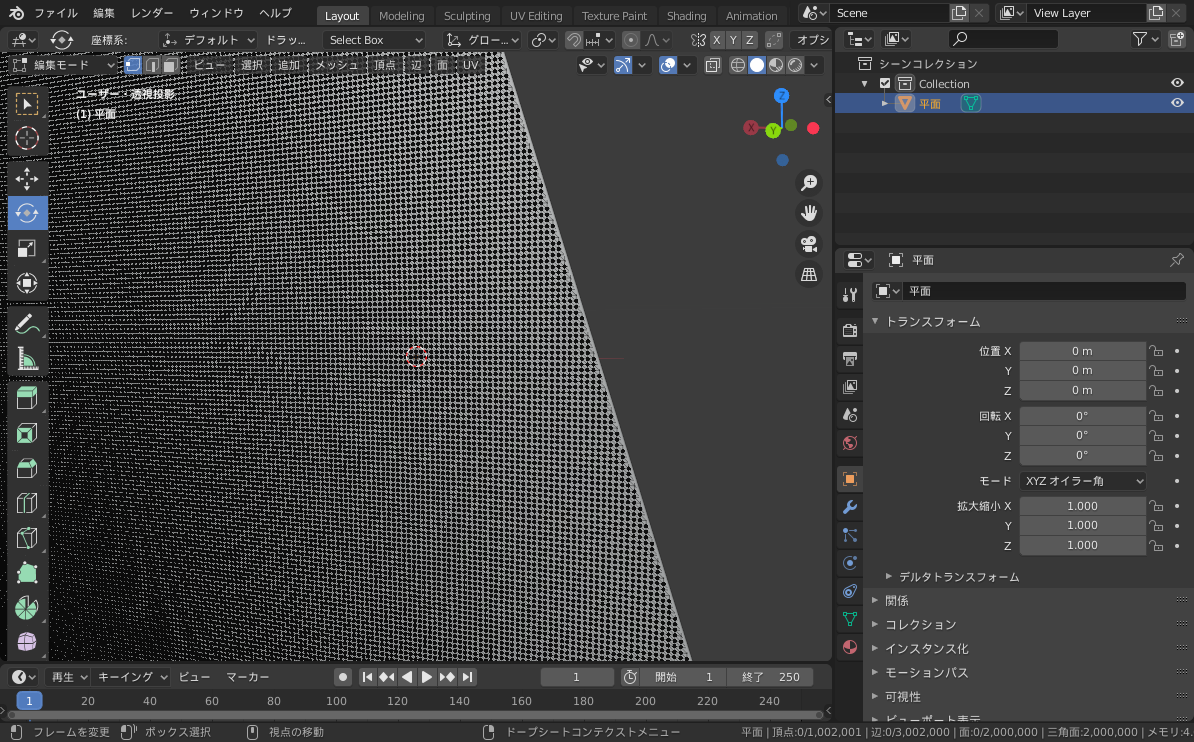Click the 再生 playback button
The image size is (1194, 742).
68,676
